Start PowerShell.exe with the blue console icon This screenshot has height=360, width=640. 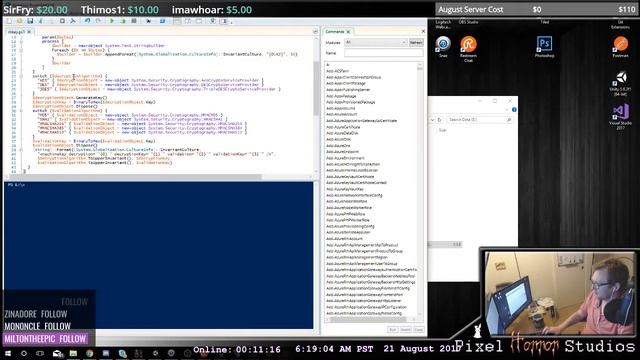[162, 21]
